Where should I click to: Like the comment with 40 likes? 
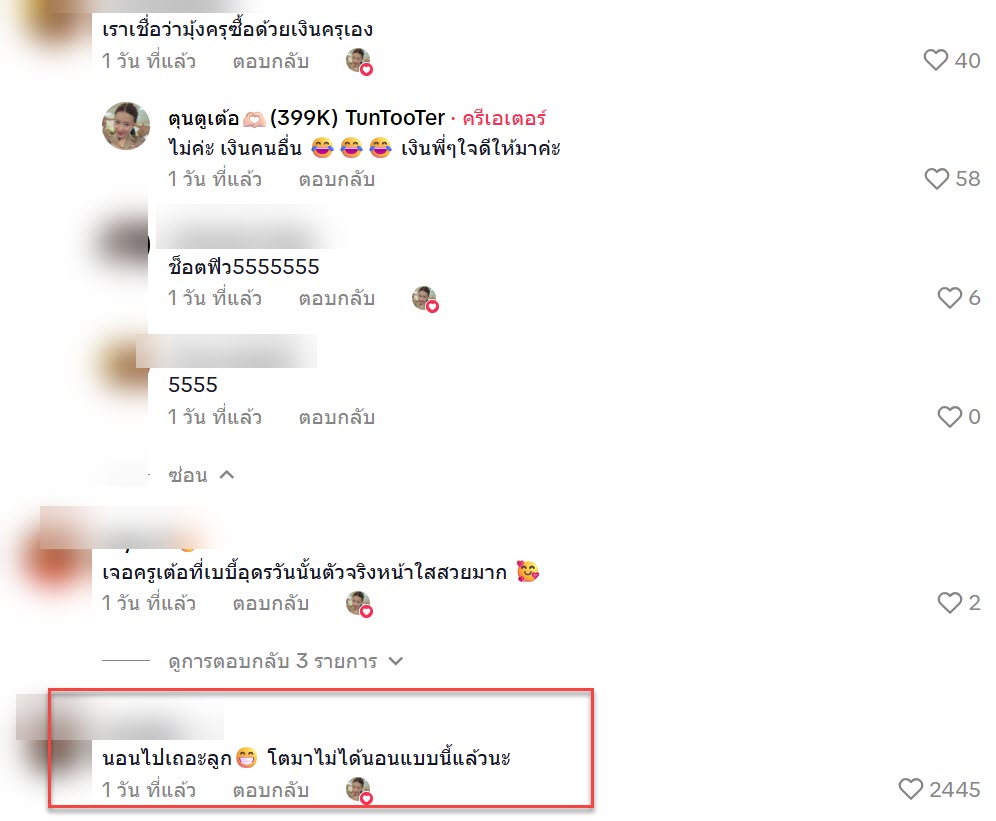tap(935, 60)
